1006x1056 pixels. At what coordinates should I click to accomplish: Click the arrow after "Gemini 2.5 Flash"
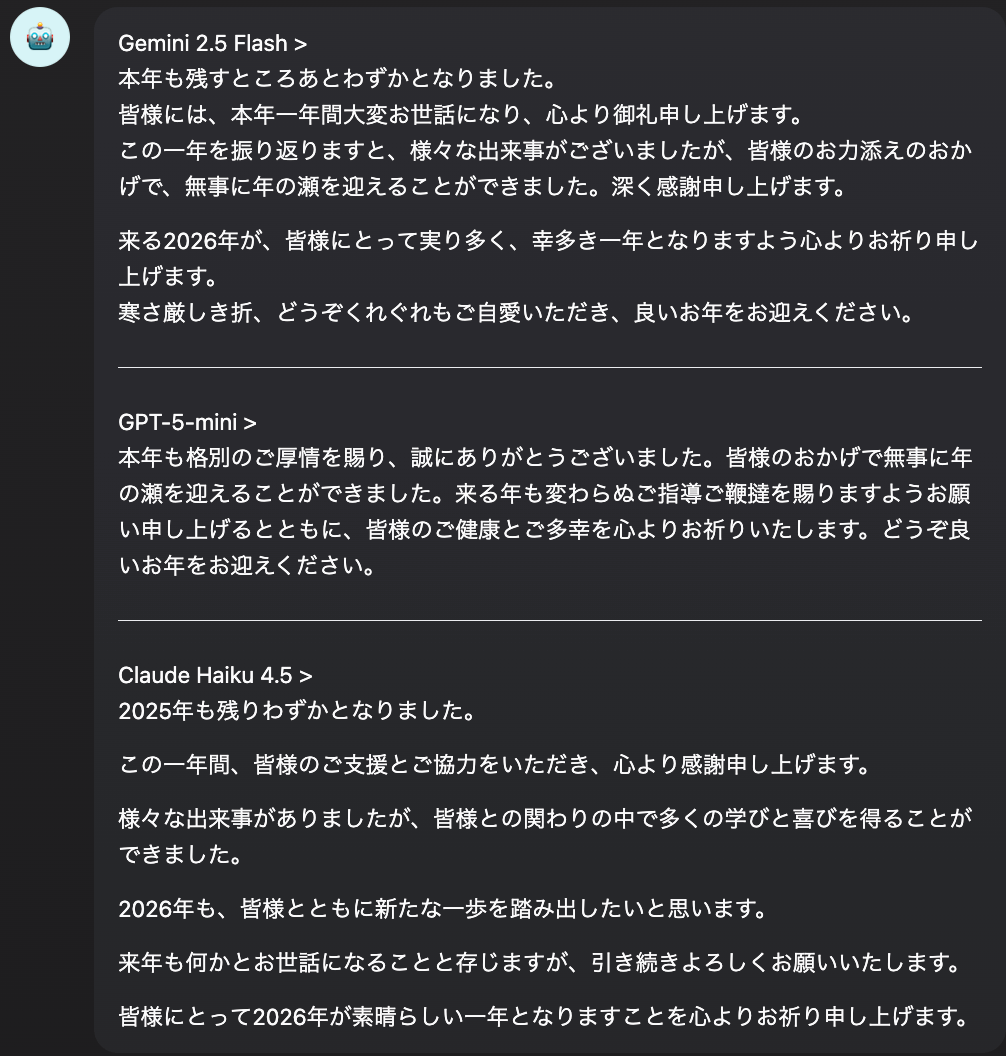(302, 44)
